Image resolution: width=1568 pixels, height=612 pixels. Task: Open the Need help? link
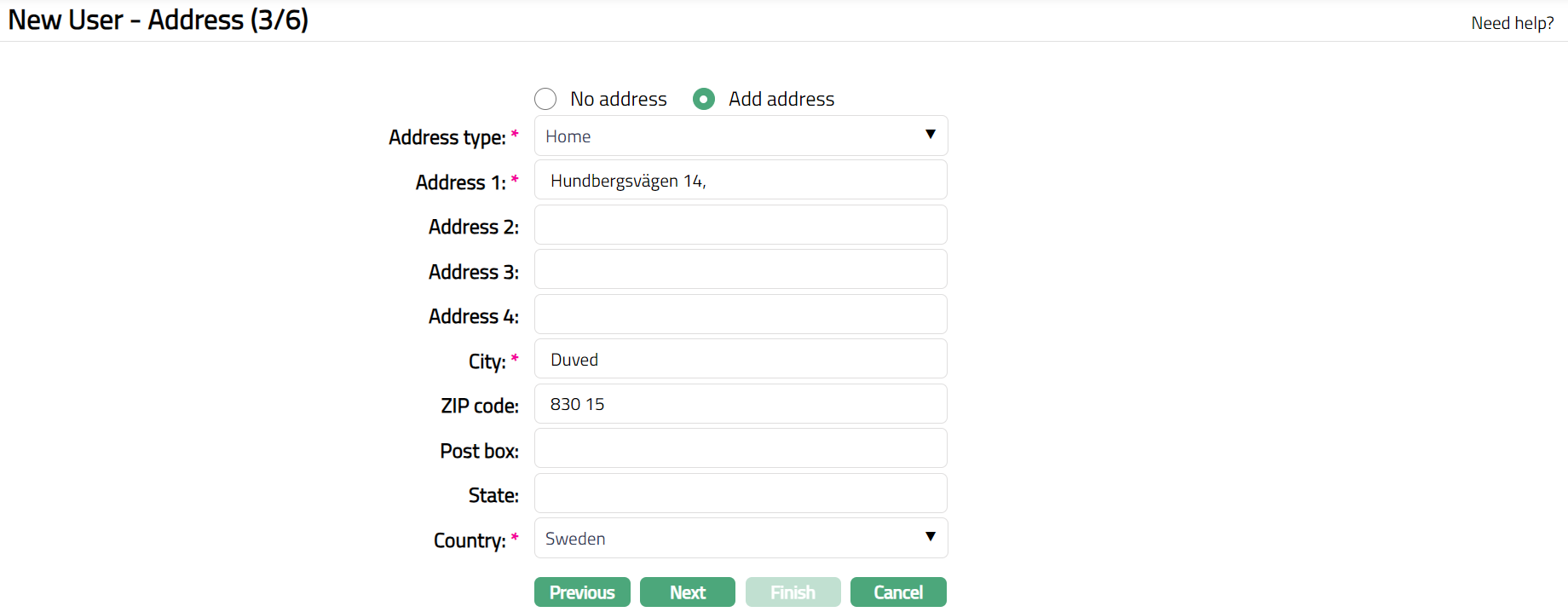click(1512, 23)
